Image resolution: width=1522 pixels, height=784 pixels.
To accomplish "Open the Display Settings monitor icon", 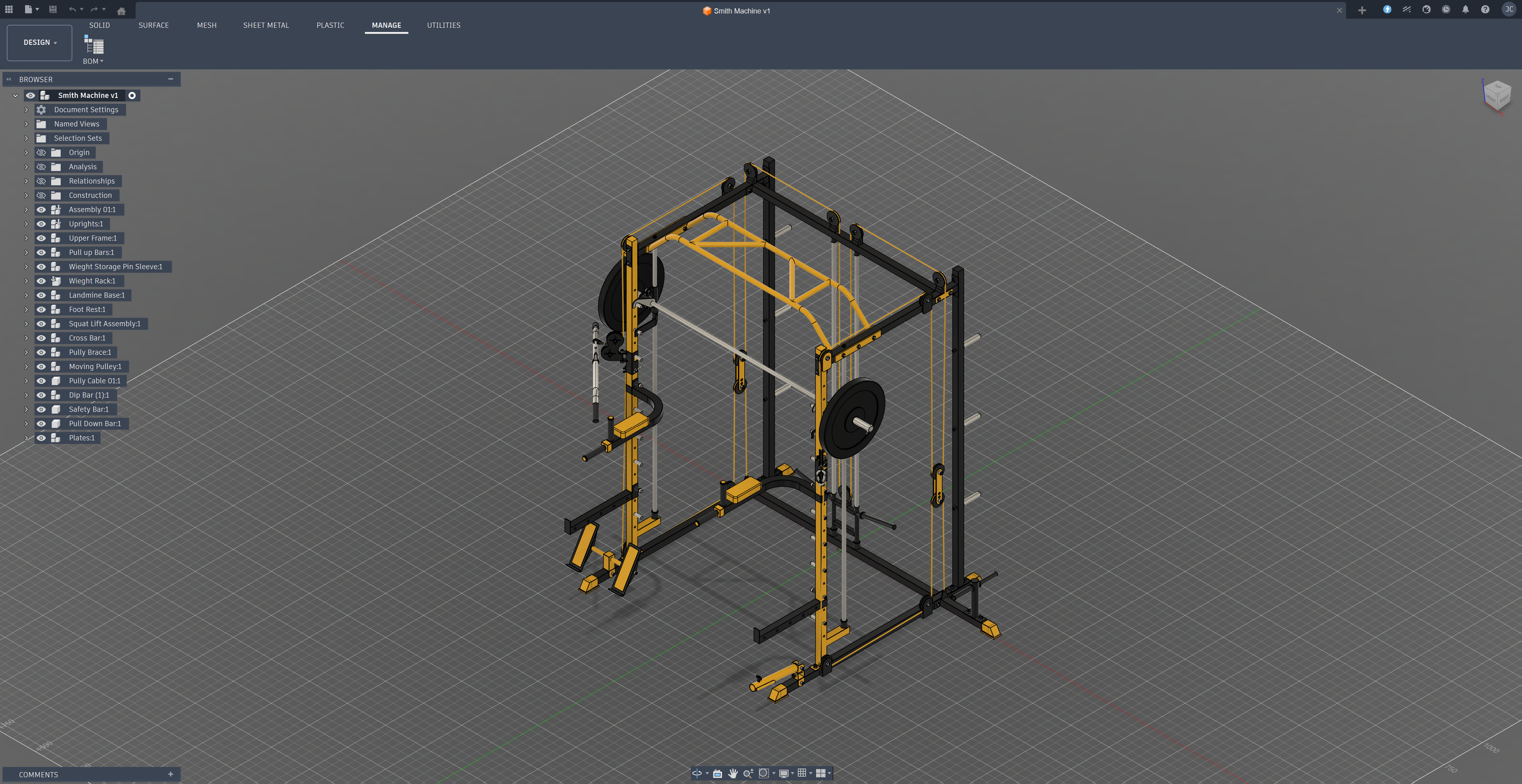I will click(784, 773).
